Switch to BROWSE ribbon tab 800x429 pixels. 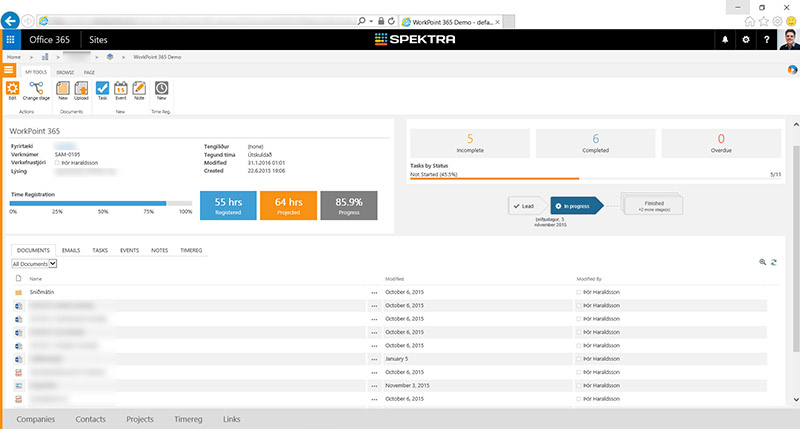click(65, 72)
